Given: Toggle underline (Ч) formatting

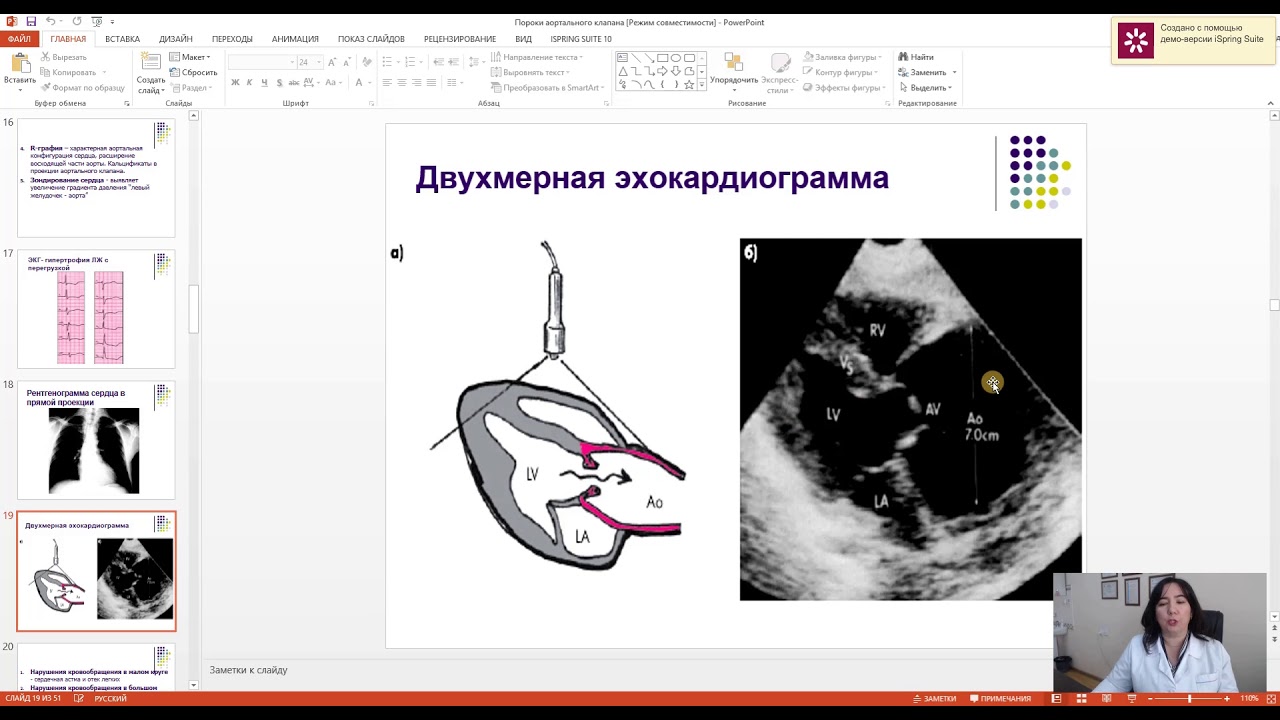Looking at the screenshot, I should (x=264, y=82).
